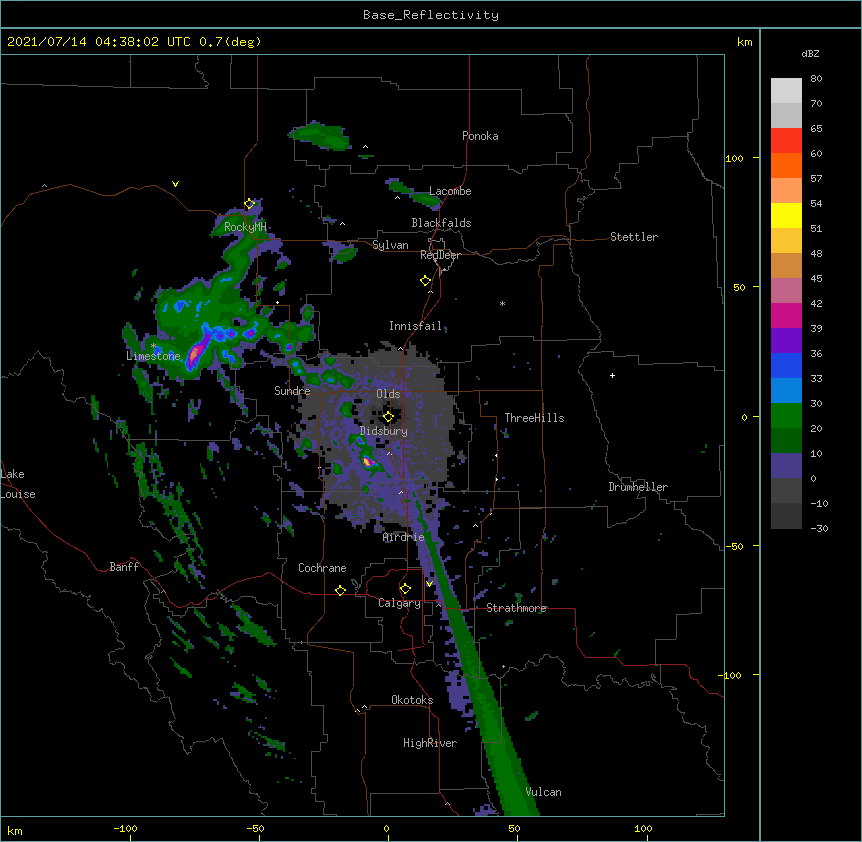862x842 pixels.
Task: Click the Limestone label
Action: tap(153, 356)
